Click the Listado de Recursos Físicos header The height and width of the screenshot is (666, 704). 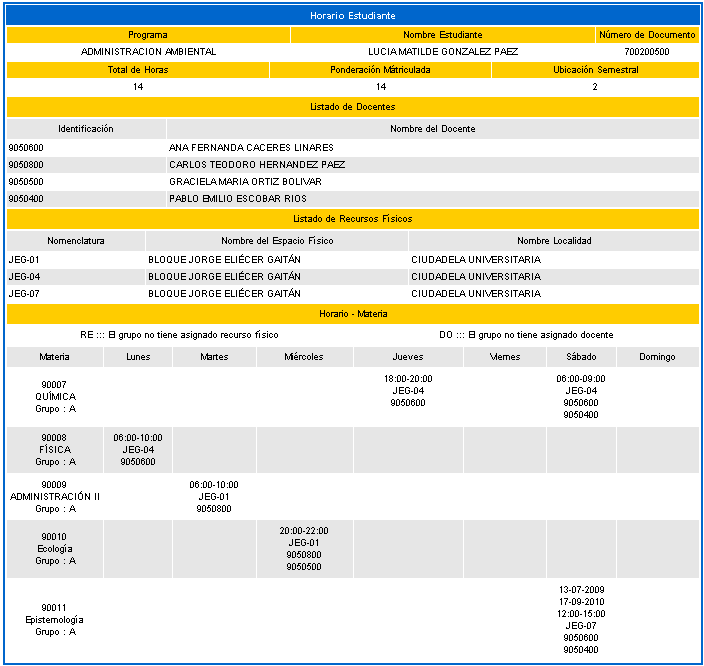coord(352,219)
